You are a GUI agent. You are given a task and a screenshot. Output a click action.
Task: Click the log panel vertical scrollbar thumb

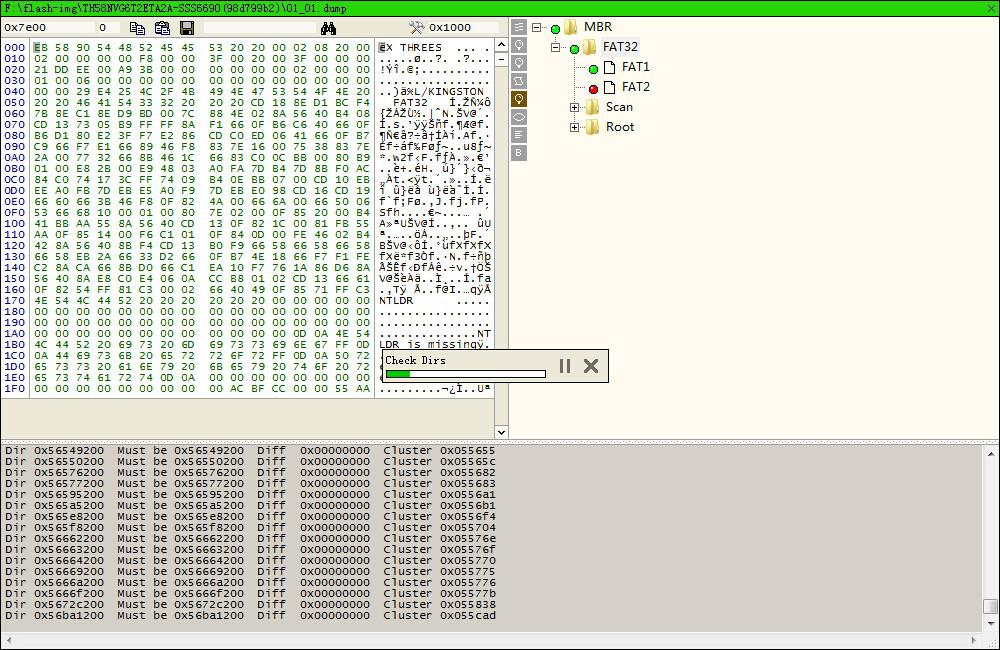point(990,606)
